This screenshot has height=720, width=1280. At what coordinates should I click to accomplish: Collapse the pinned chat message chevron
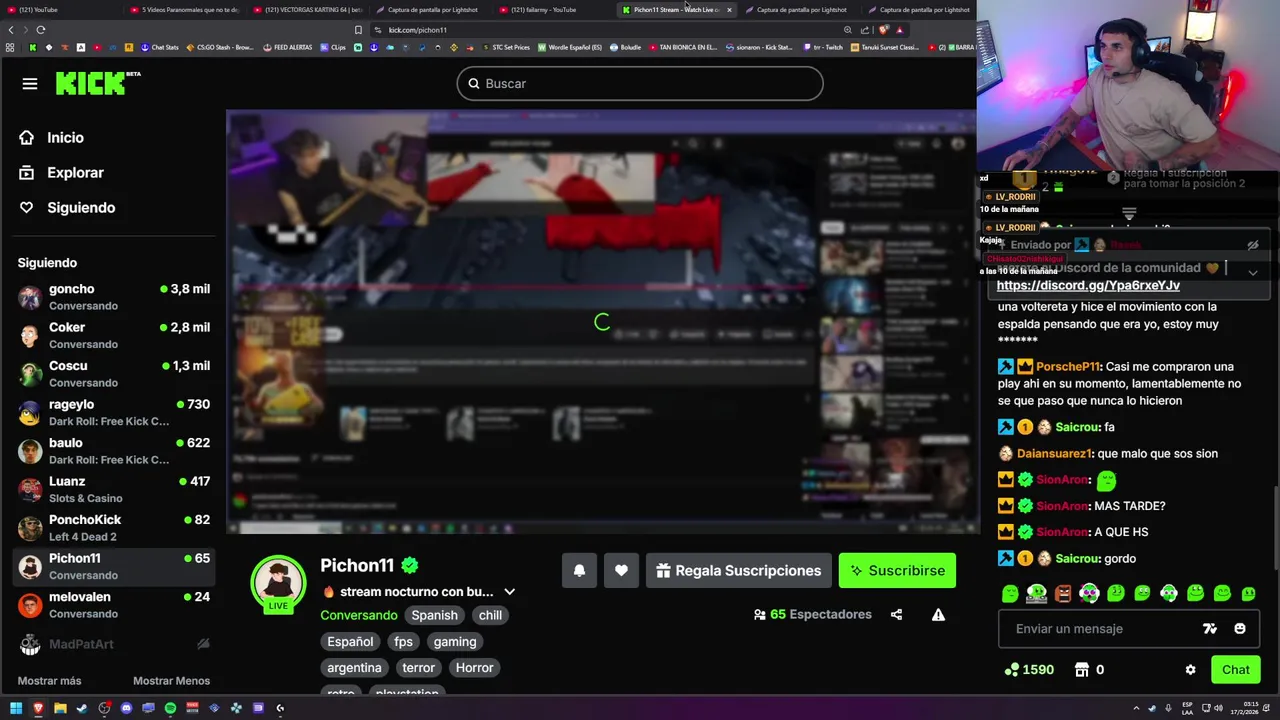click(x=1252, y=272)
